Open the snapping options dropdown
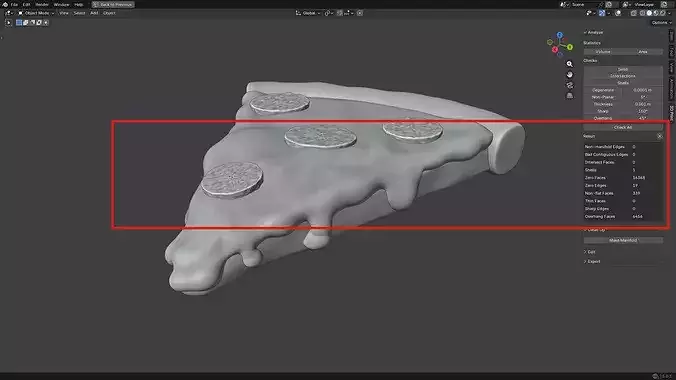Screen dimensions: 676x380 [348, 13]
